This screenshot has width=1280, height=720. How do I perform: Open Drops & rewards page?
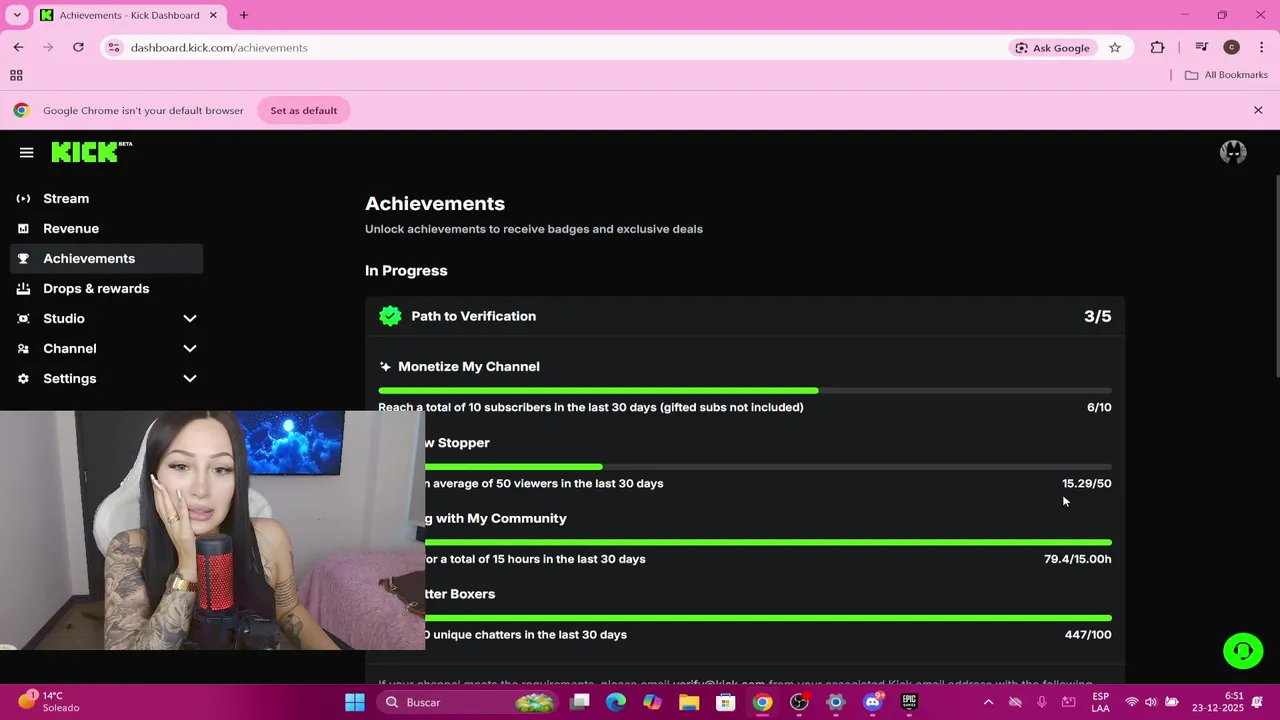pyautogui.click(x=96, y=288)
